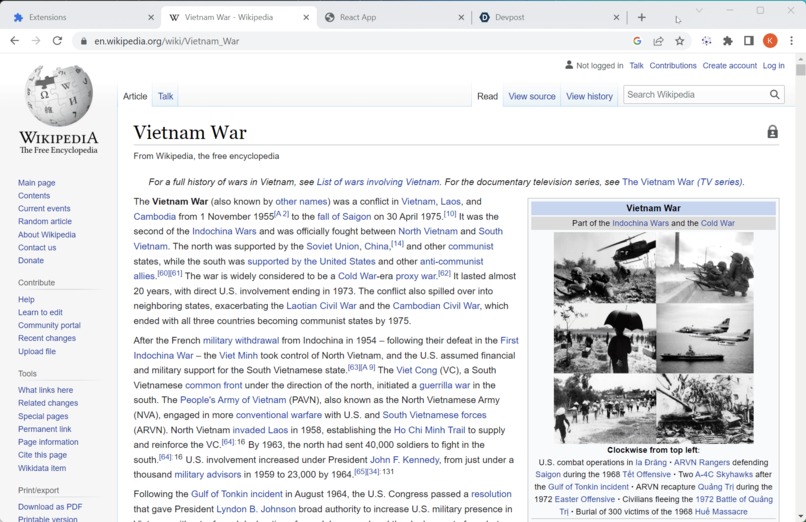Open the profile avatar K
806x522 pixels.
click(x=770, y=41)
